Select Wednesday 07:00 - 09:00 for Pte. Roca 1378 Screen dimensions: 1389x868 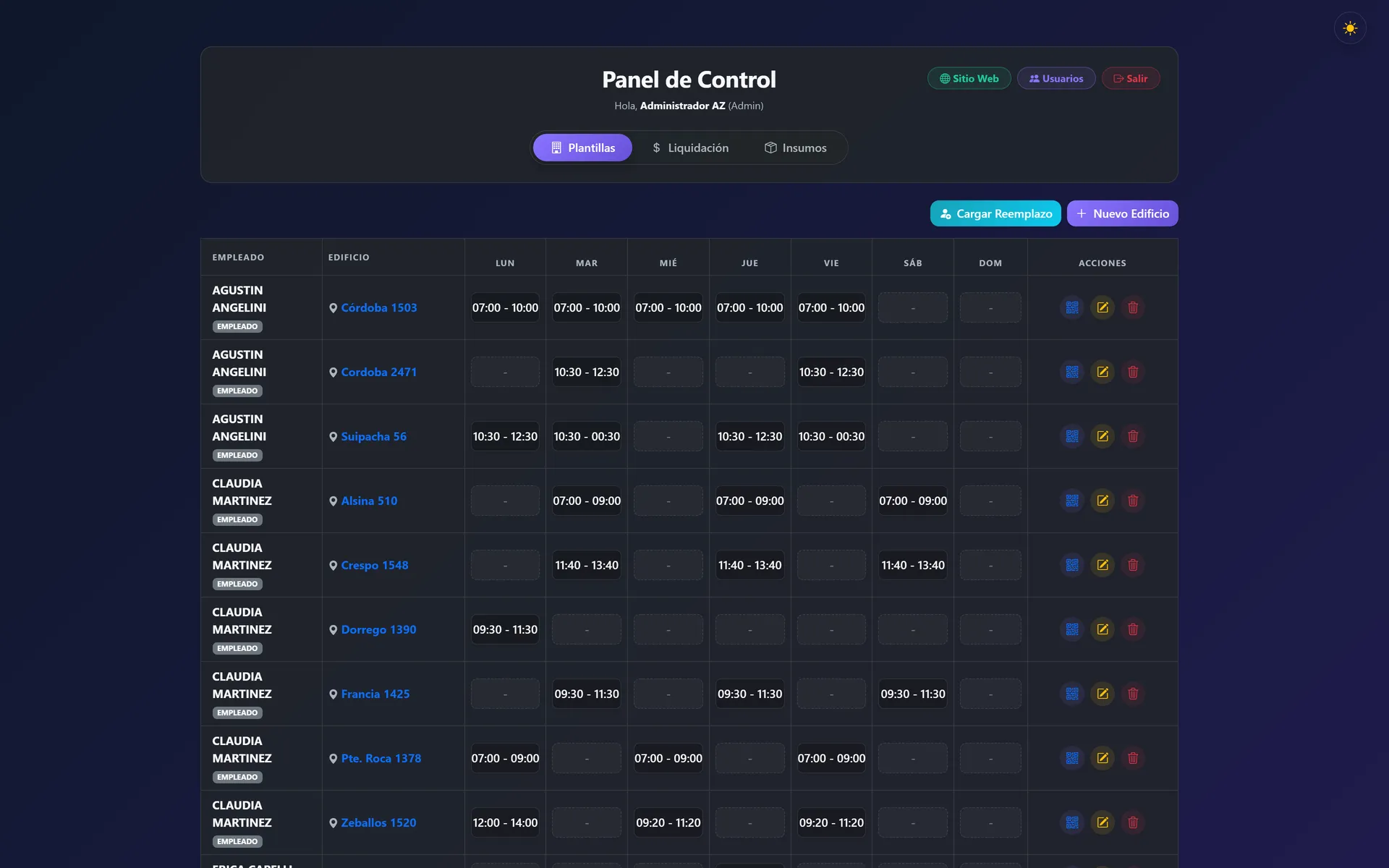tap(668, 758)
